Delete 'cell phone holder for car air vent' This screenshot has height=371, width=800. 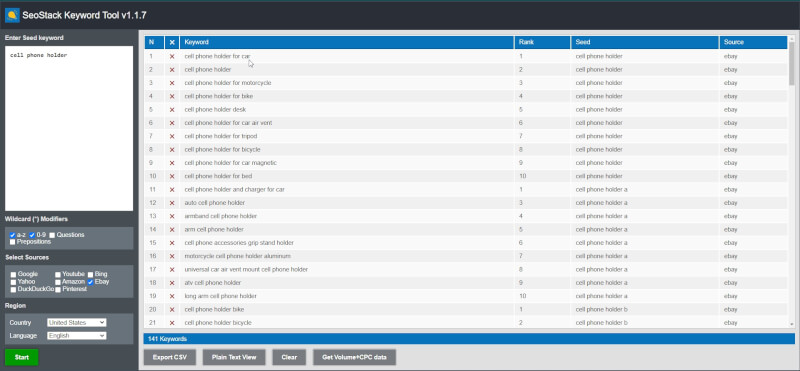[172, 123]
